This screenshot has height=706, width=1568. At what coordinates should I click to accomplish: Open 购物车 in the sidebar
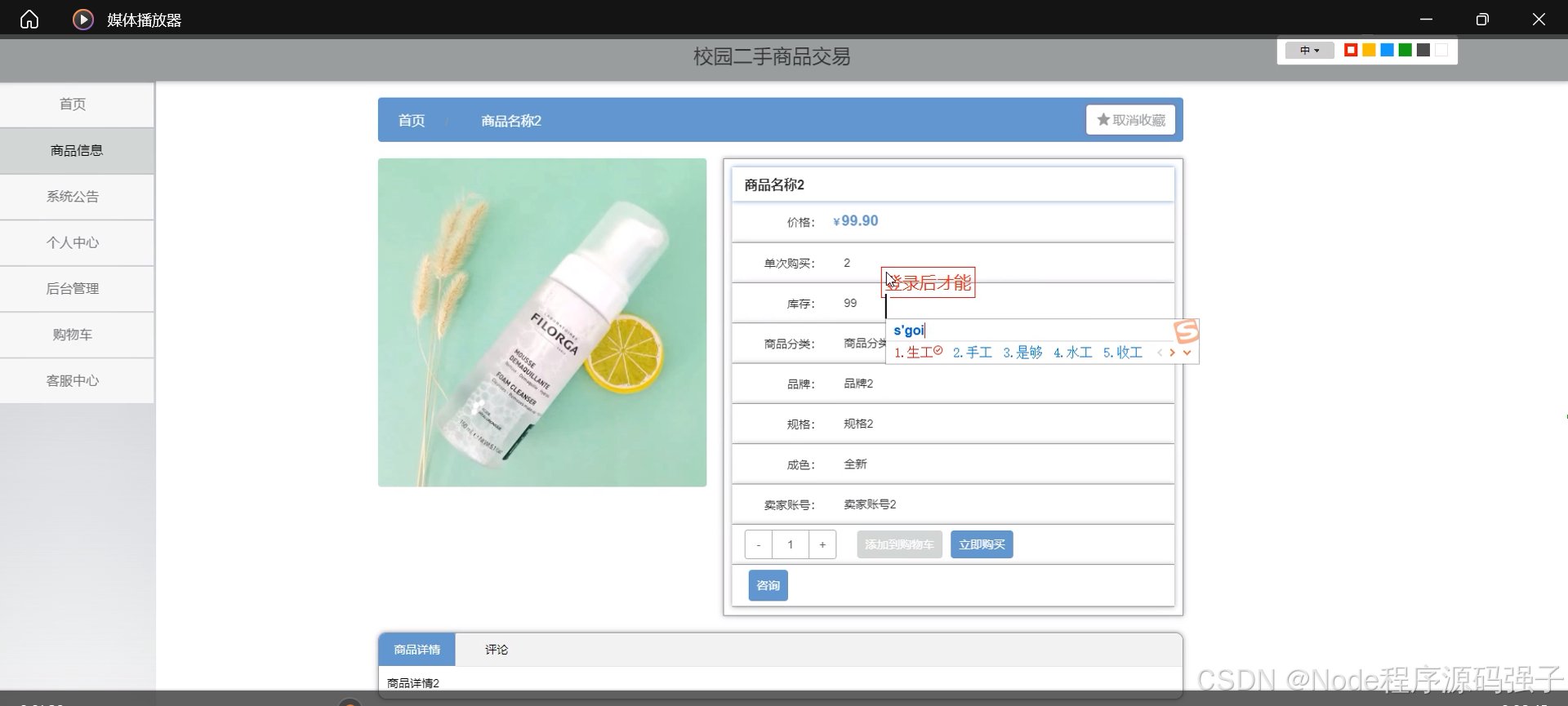(77, 335)
